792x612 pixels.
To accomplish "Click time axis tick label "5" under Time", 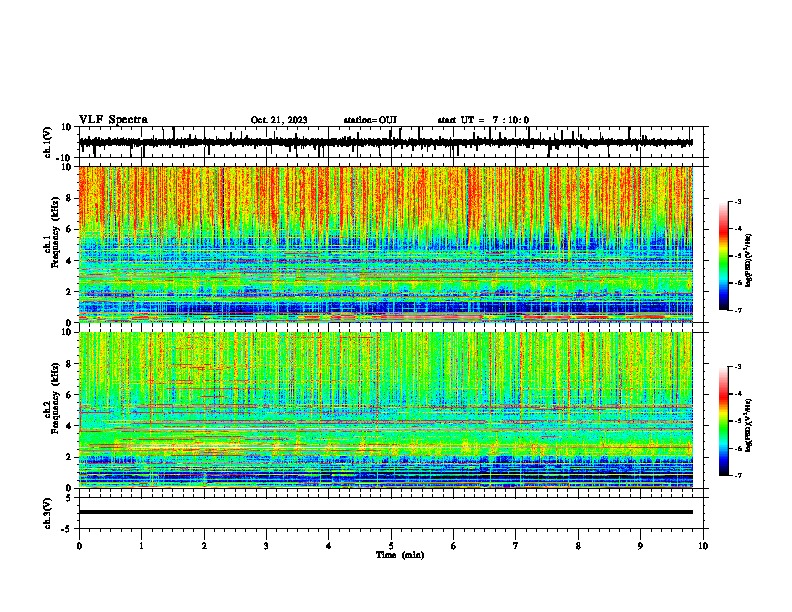I will (391, 546).
